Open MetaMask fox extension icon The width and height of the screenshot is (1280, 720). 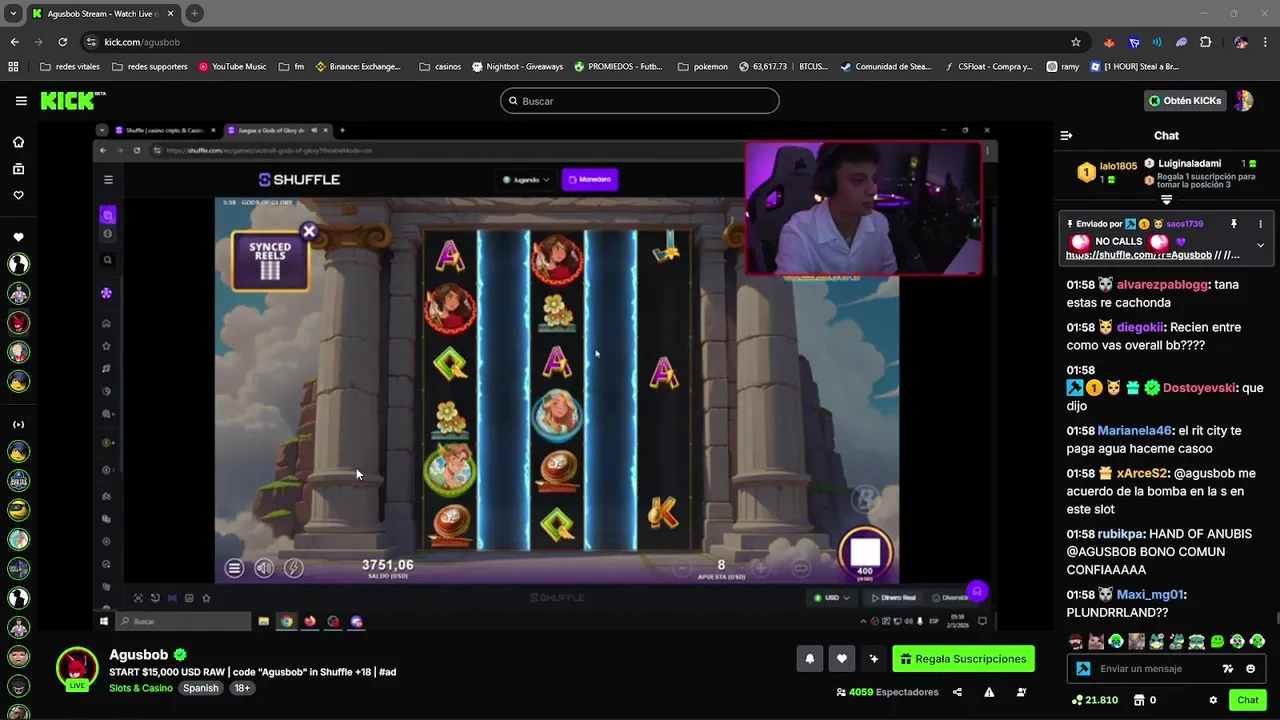(x=1109, y=42)
